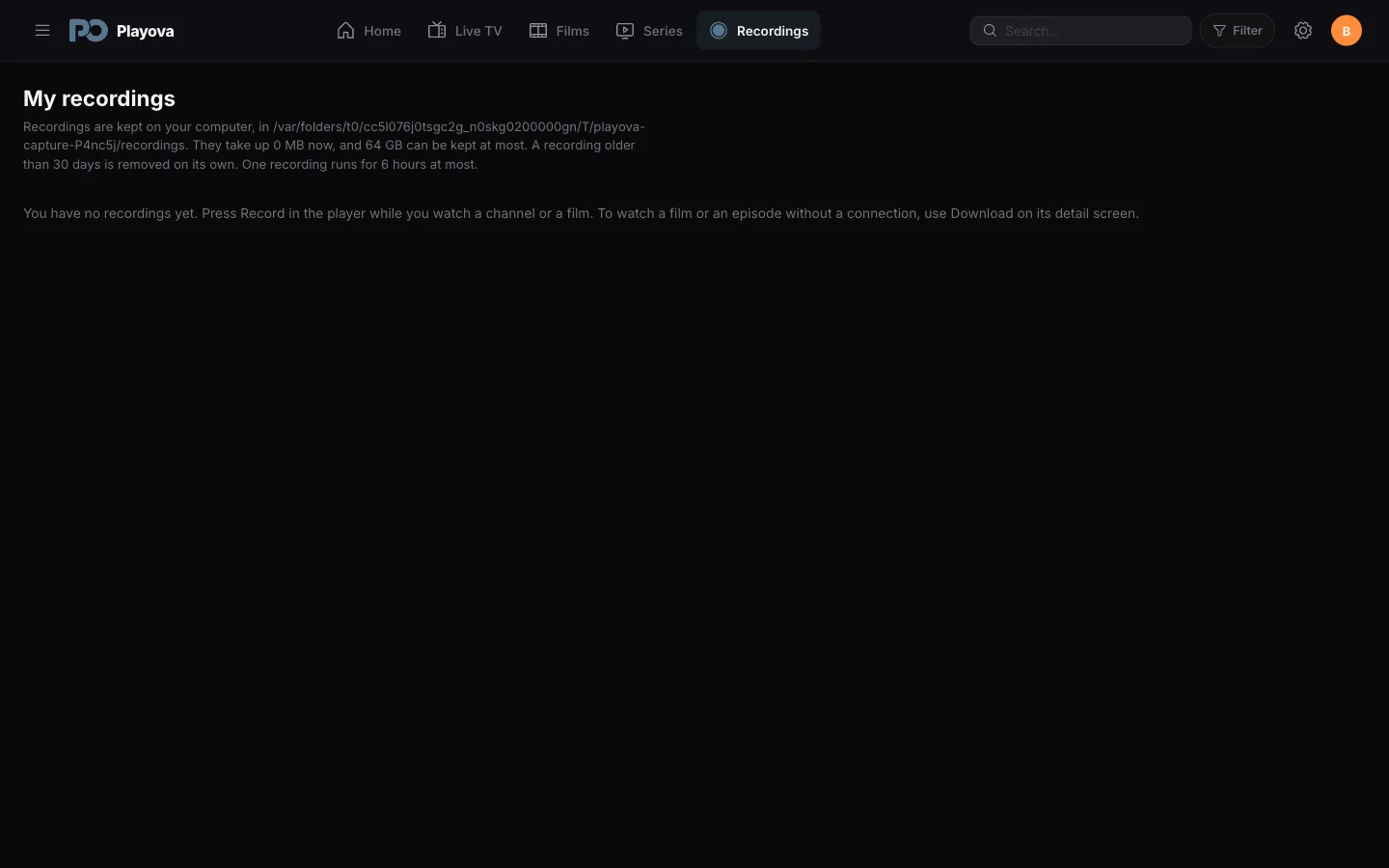Screen dimensions: 1389x868
Task: Click the My recordings heading
Action: [99, 98]
